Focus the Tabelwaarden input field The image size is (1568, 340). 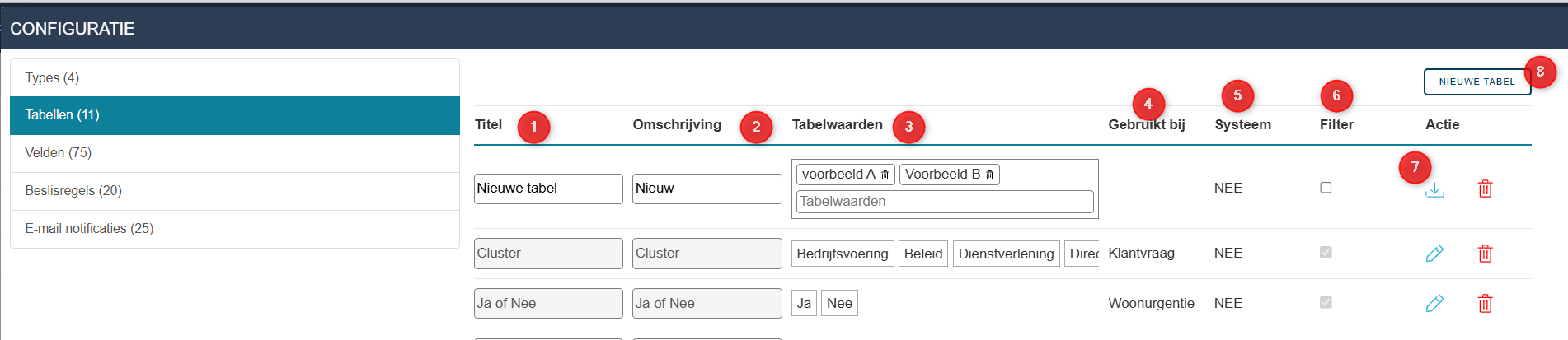point(944,202)
